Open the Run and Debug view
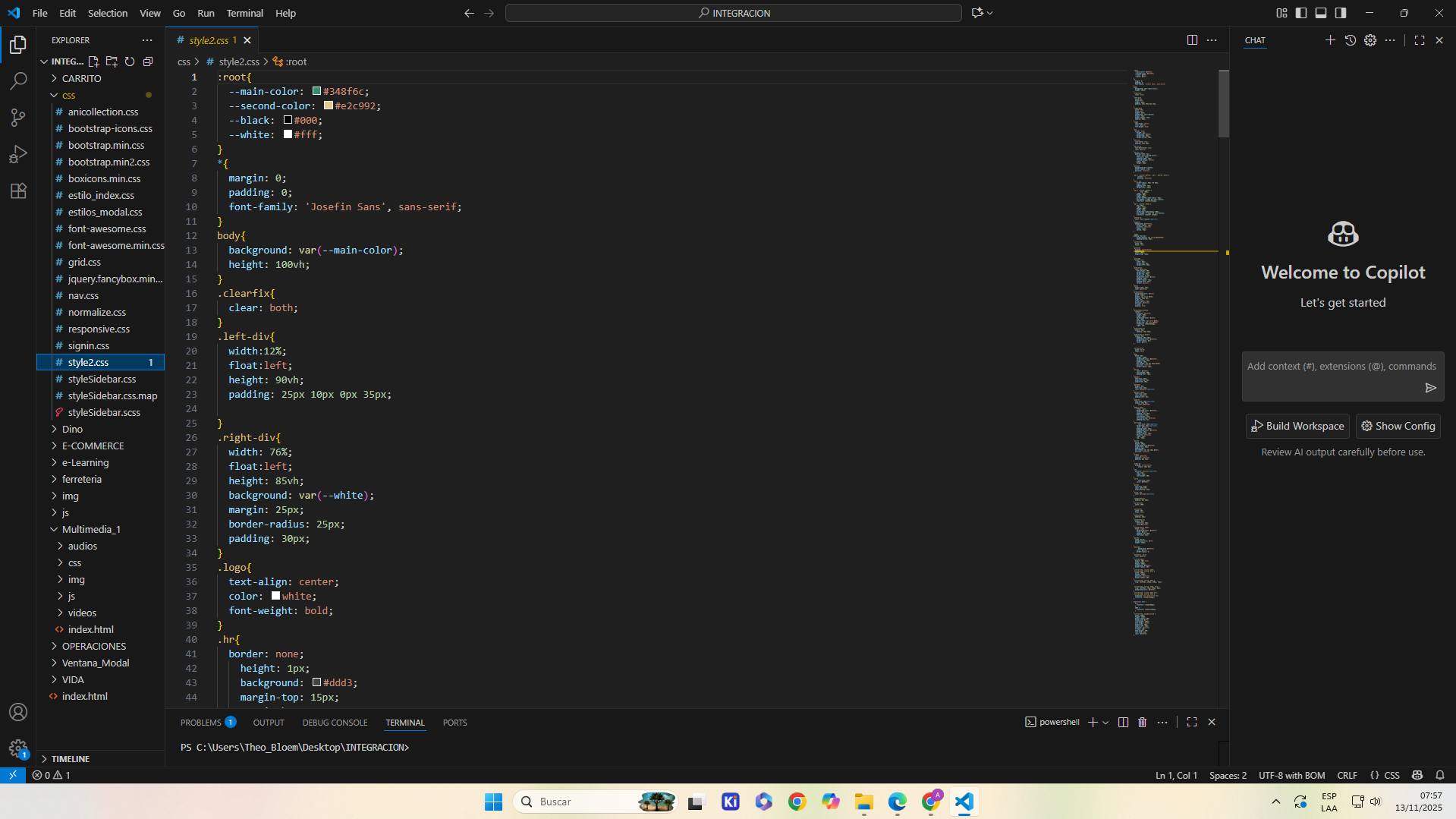This screenshot has width=1456, height=819. 18,154
